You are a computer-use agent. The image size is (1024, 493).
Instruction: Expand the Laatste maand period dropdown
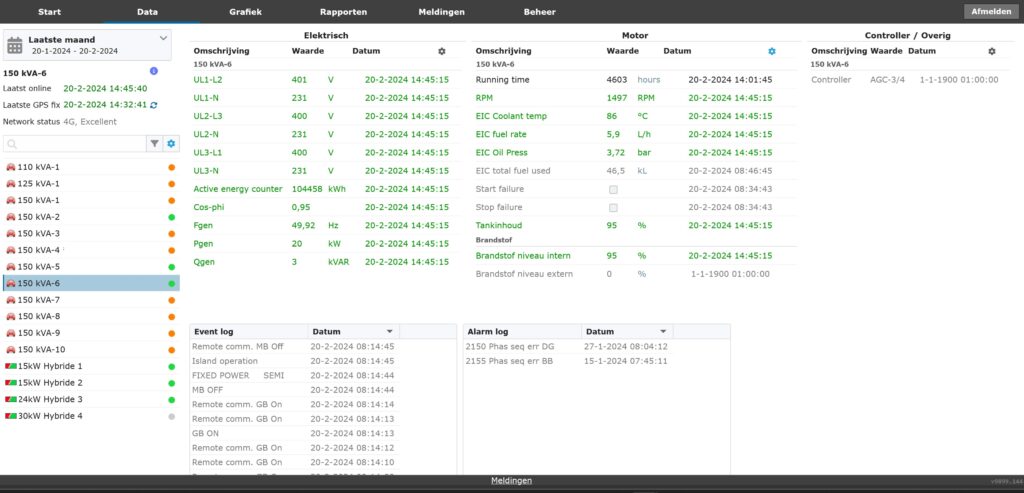point(164,38)
